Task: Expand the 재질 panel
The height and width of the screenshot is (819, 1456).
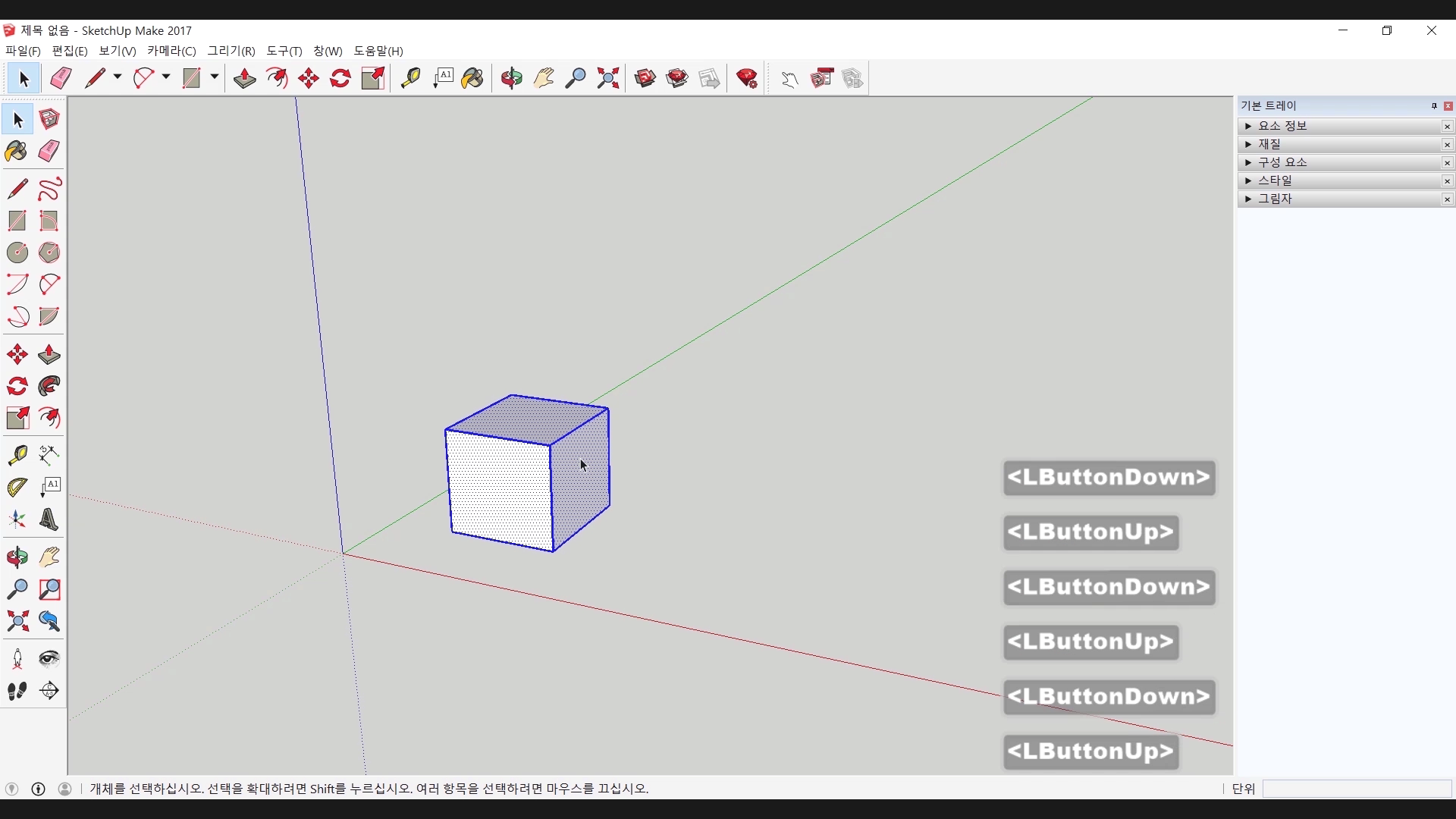Action: point(1248,144)
